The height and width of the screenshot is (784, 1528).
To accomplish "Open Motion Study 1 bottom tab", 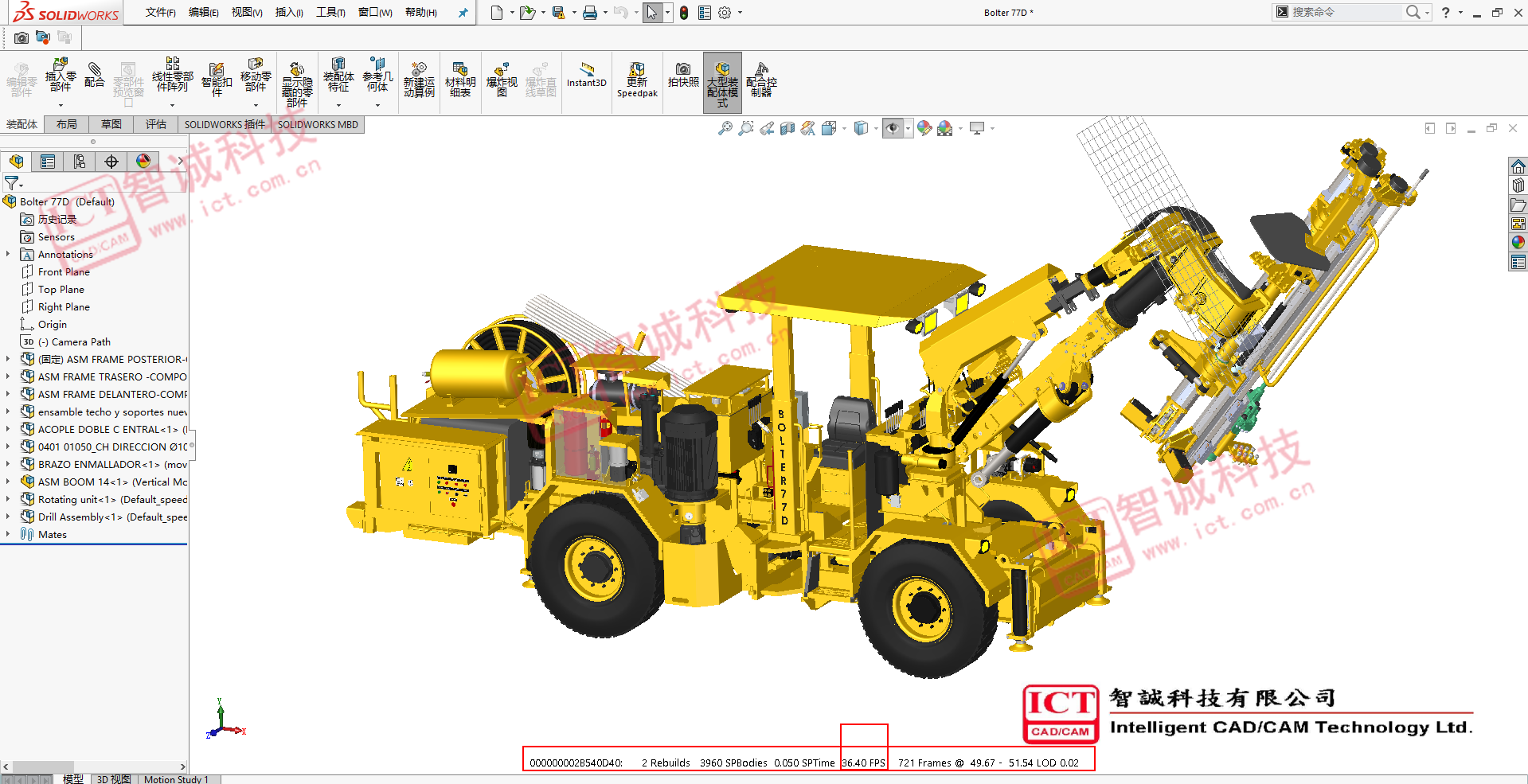I will (176, 779).
